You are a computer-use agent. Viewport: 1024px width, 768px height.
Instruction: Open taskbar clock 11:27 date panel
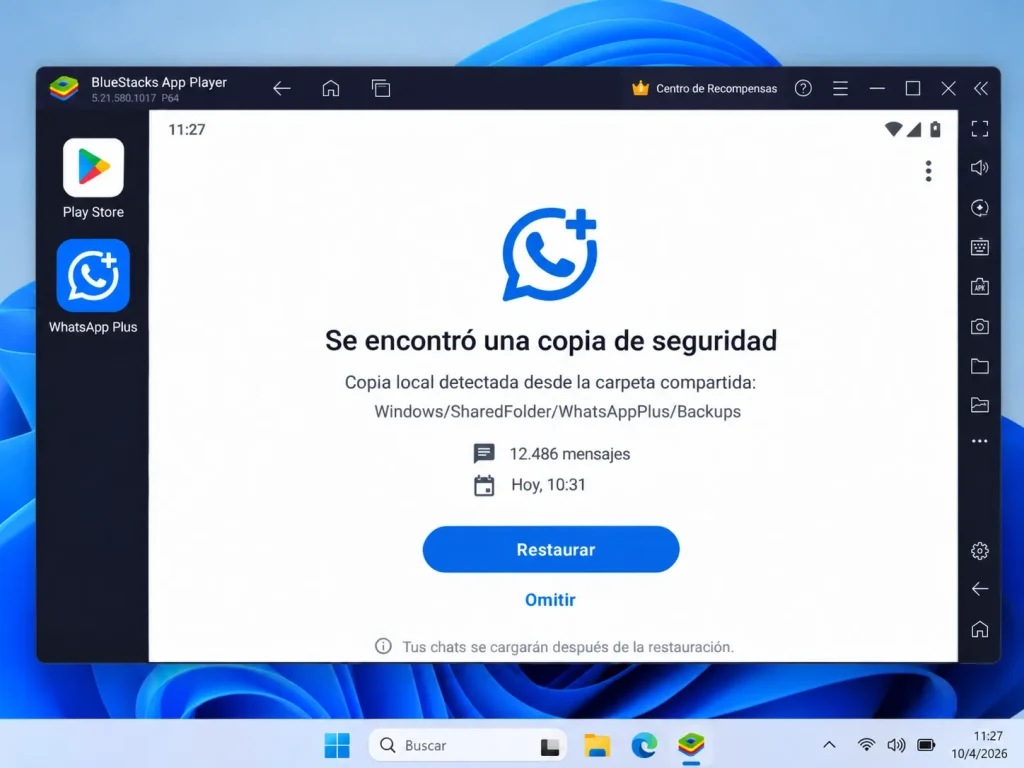click(x=979, y=744)
